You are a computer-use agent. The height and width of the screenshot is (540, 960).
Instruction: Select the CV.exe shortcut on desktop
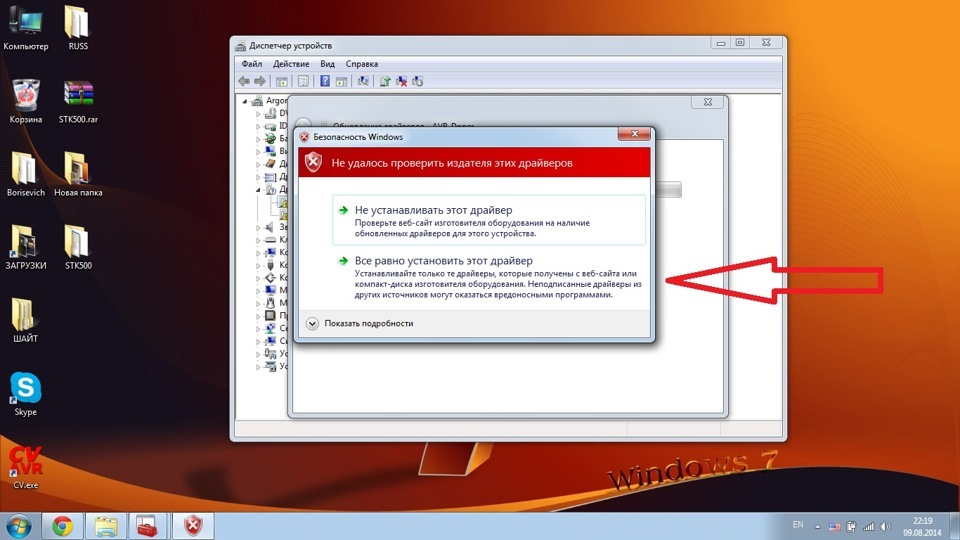pos(26,467)
